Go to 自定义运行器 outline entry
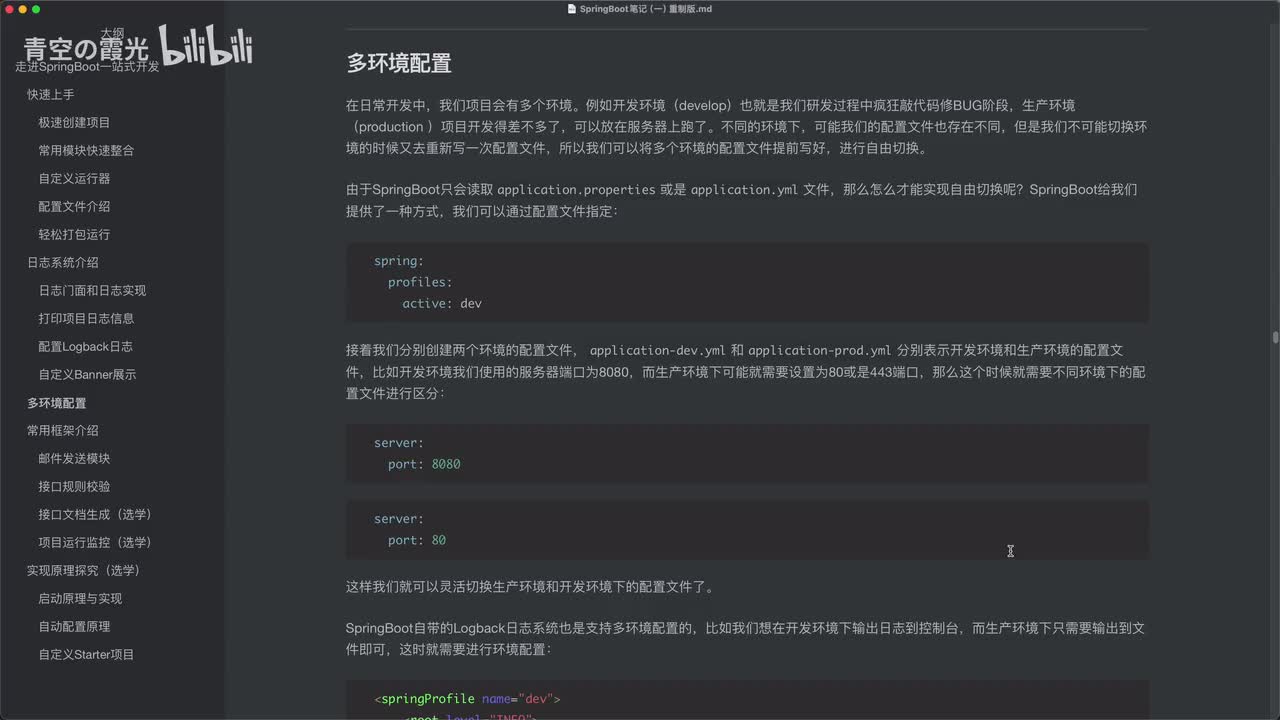The image size is (1280, 720). coord(74,178)
